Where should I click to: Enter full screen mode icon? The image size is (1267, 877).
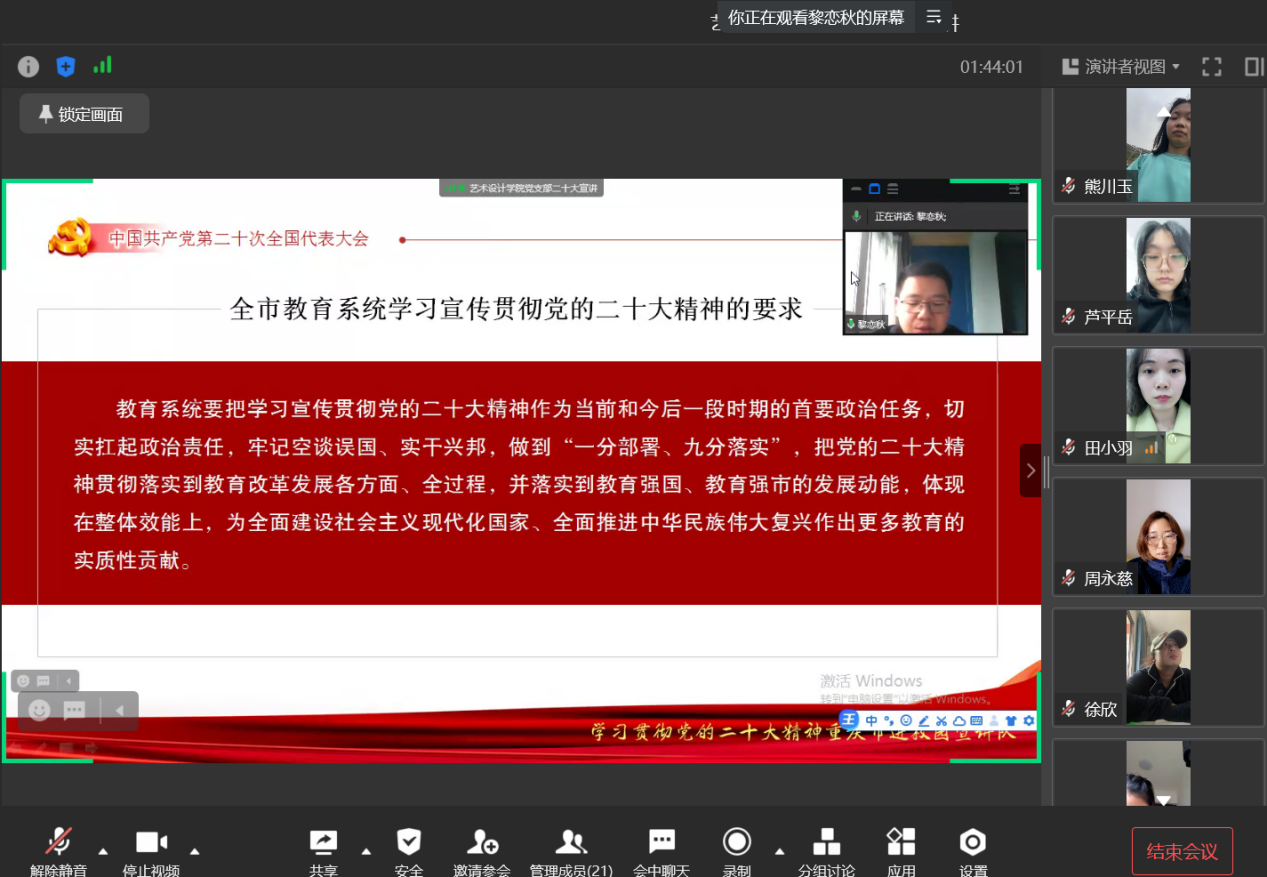tap(1212, 67)
